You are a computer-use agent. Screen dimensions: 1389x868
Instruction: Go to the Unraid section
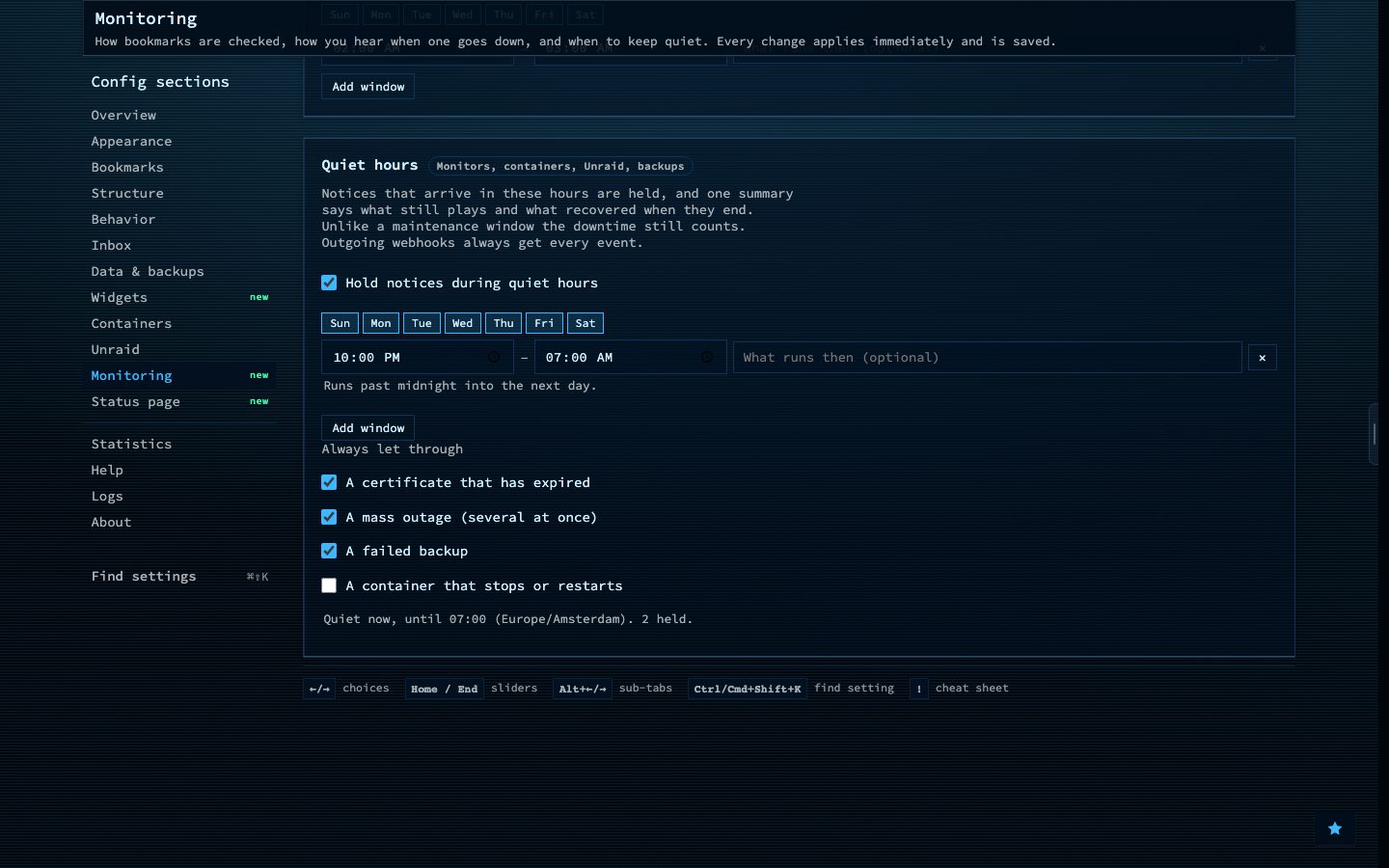pos(180,349)
